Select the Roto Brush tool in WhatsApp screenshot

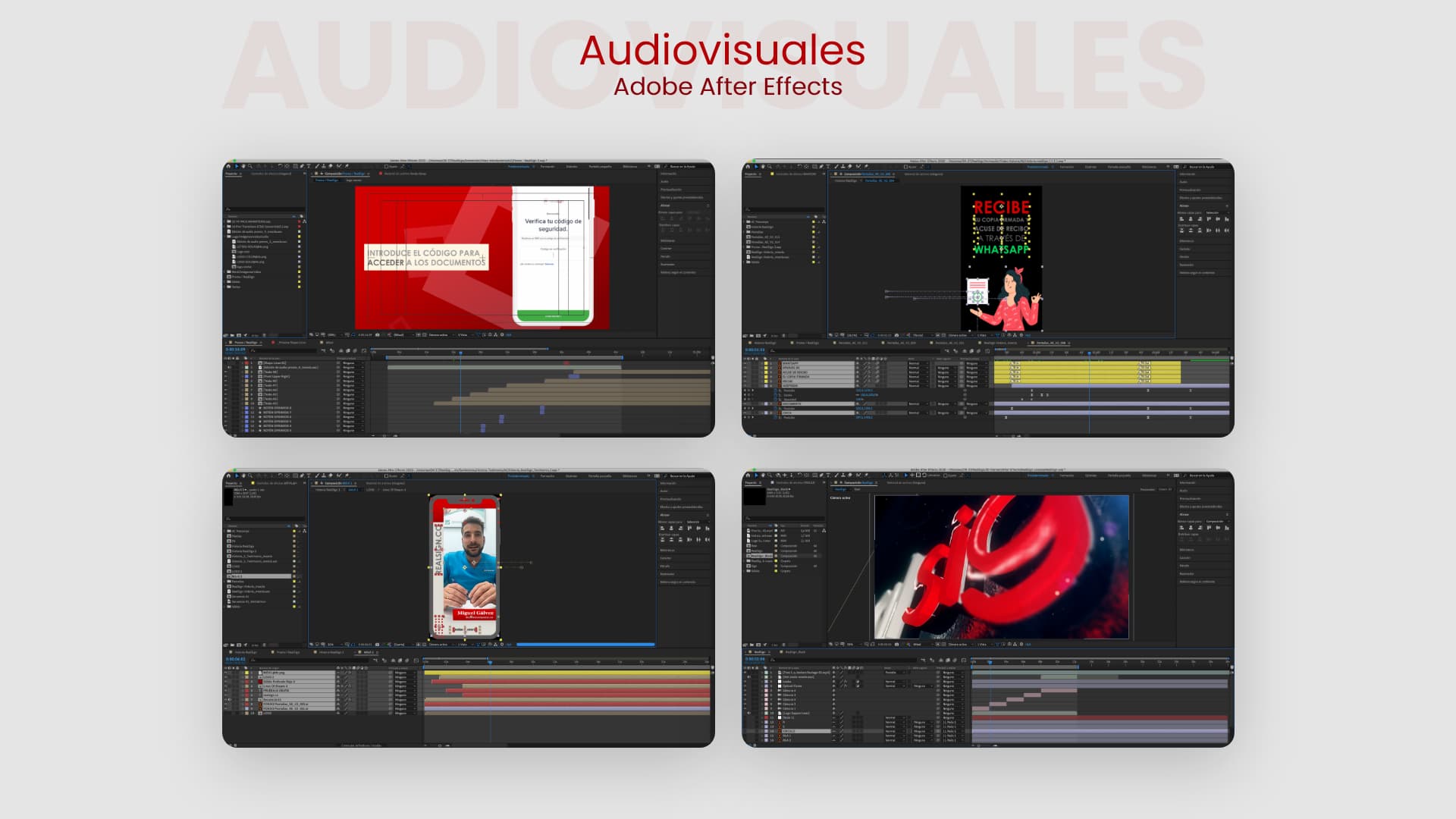pos(858,167)
